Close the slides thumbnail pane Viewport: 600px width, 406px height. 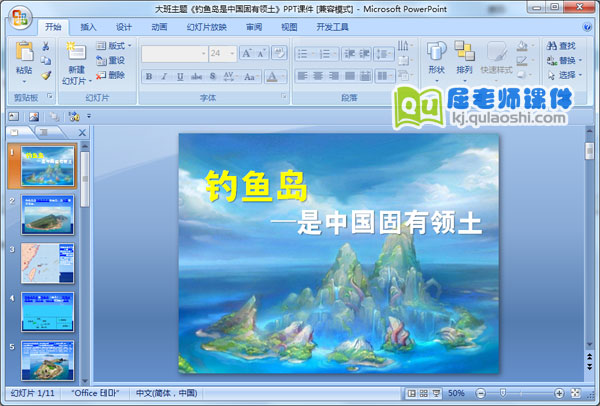(82, 133)
